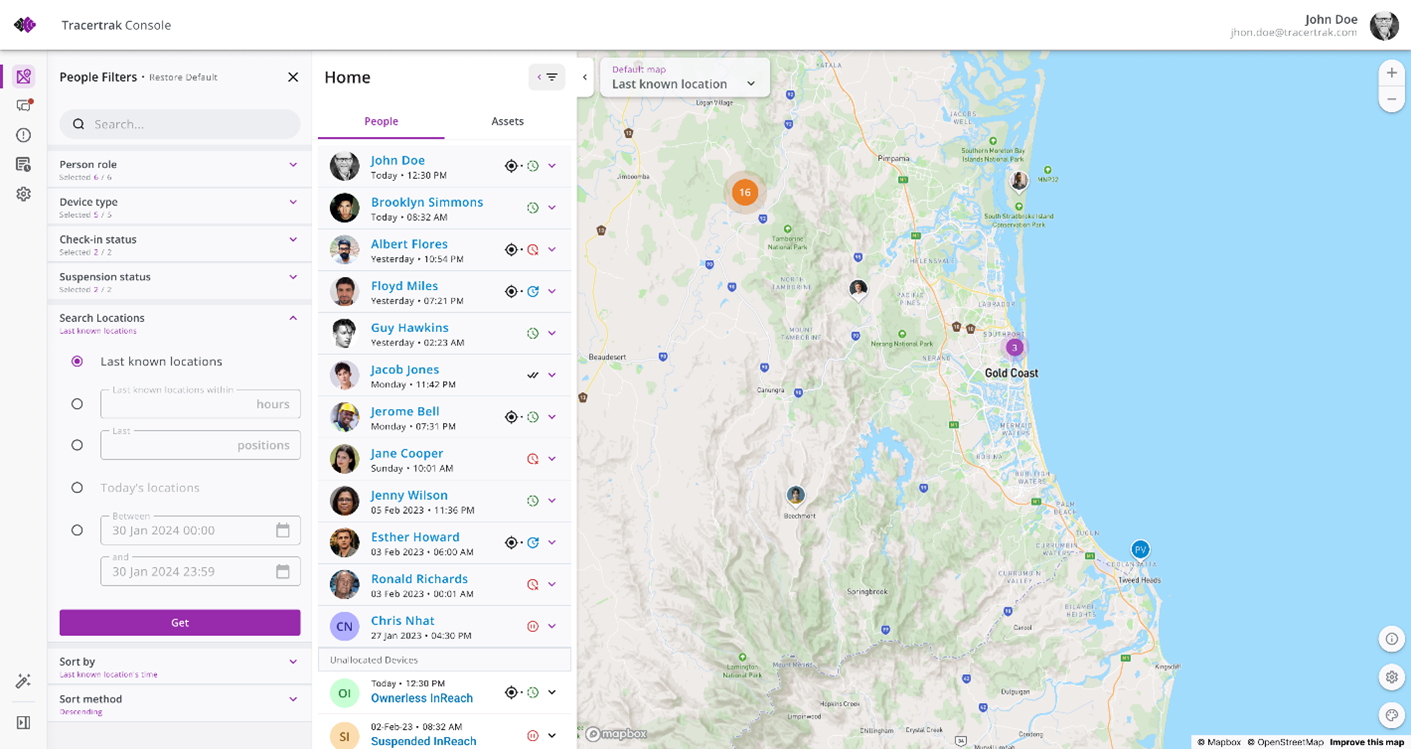Open settings gear in left sidebar
Screen dimensions: 1411x749
[23, 194]
